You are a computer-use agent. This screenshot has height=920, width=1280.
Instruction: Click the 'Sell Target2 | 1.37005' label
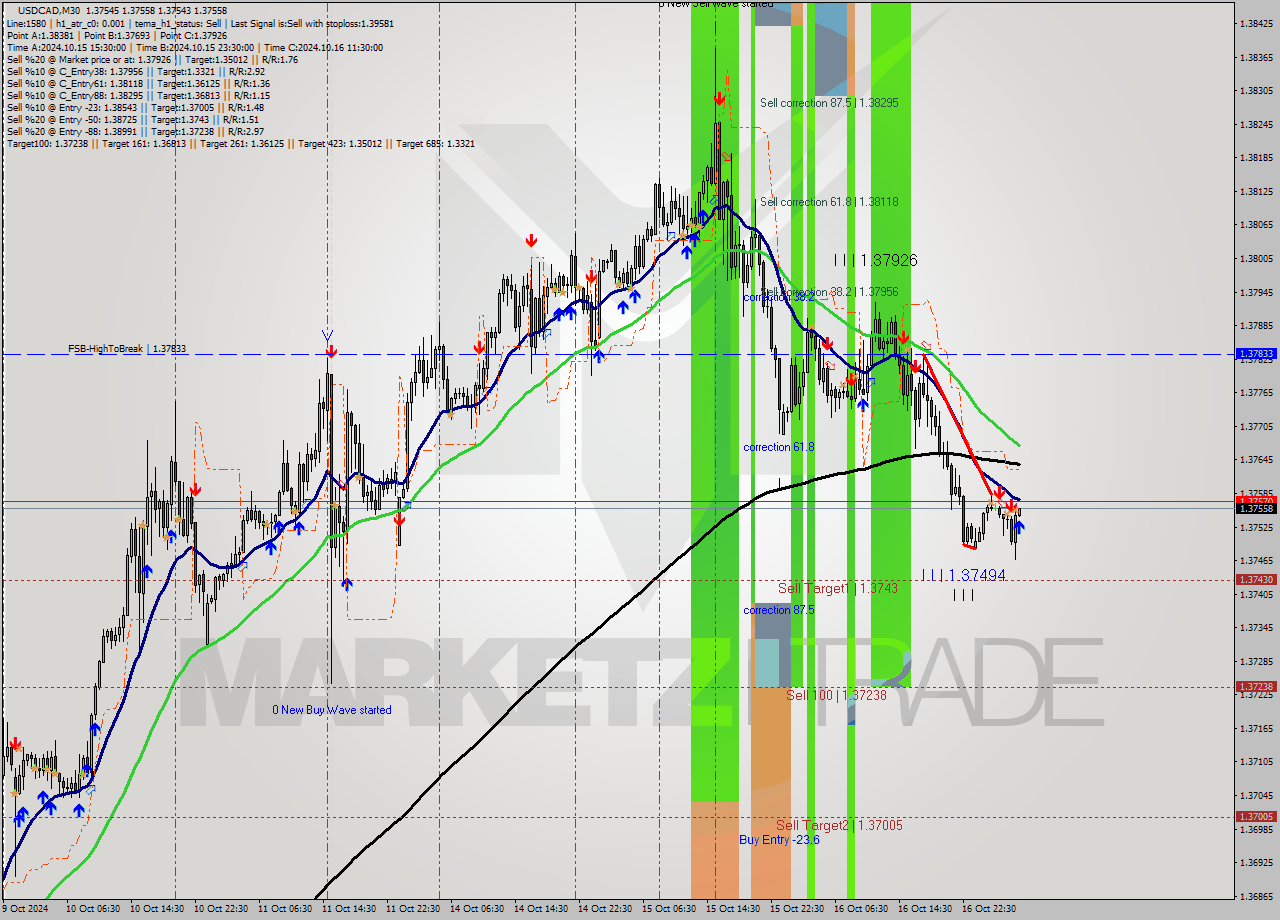click(x=839, y=825)
